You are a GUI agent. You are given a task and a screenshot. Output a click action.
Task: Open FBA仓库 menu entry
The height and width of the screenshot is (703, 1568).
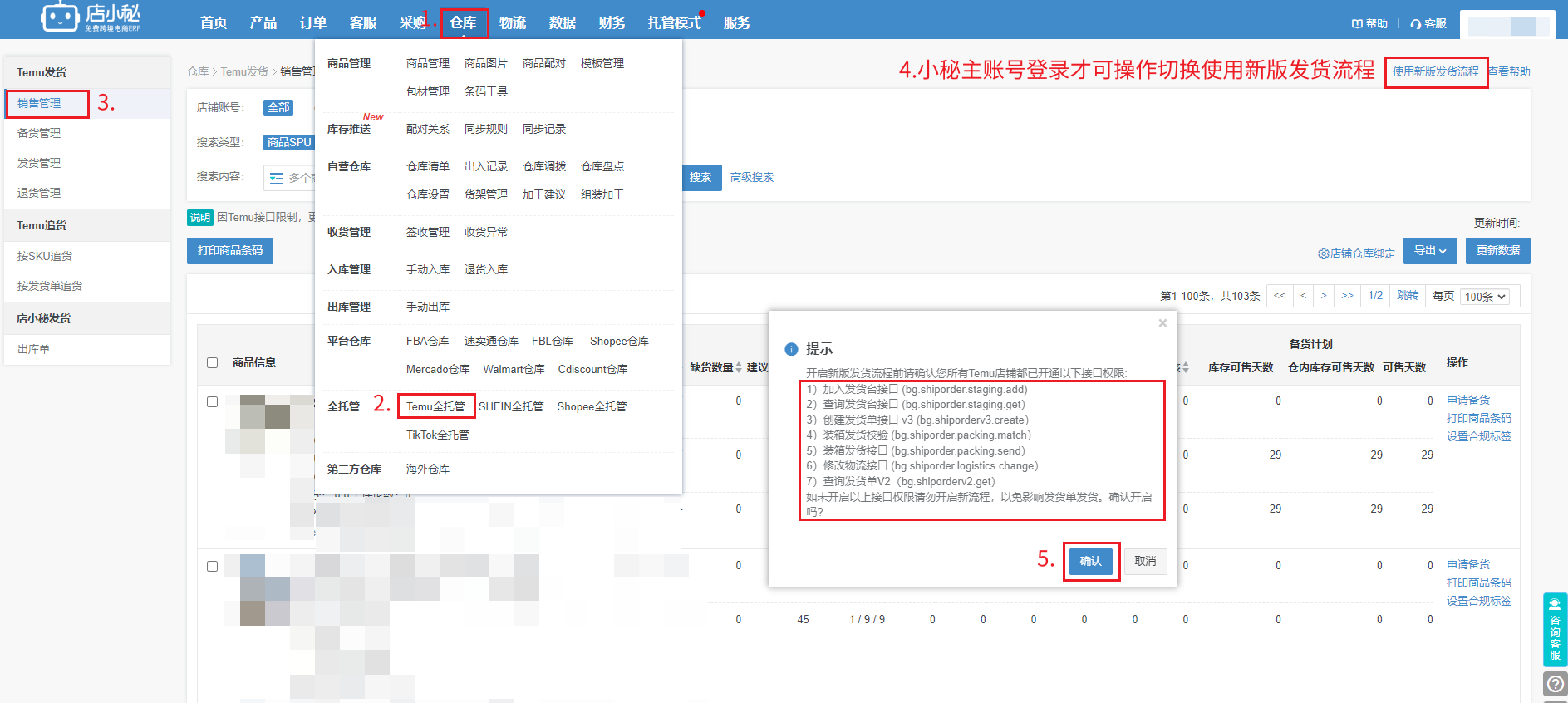click(427, 341)
